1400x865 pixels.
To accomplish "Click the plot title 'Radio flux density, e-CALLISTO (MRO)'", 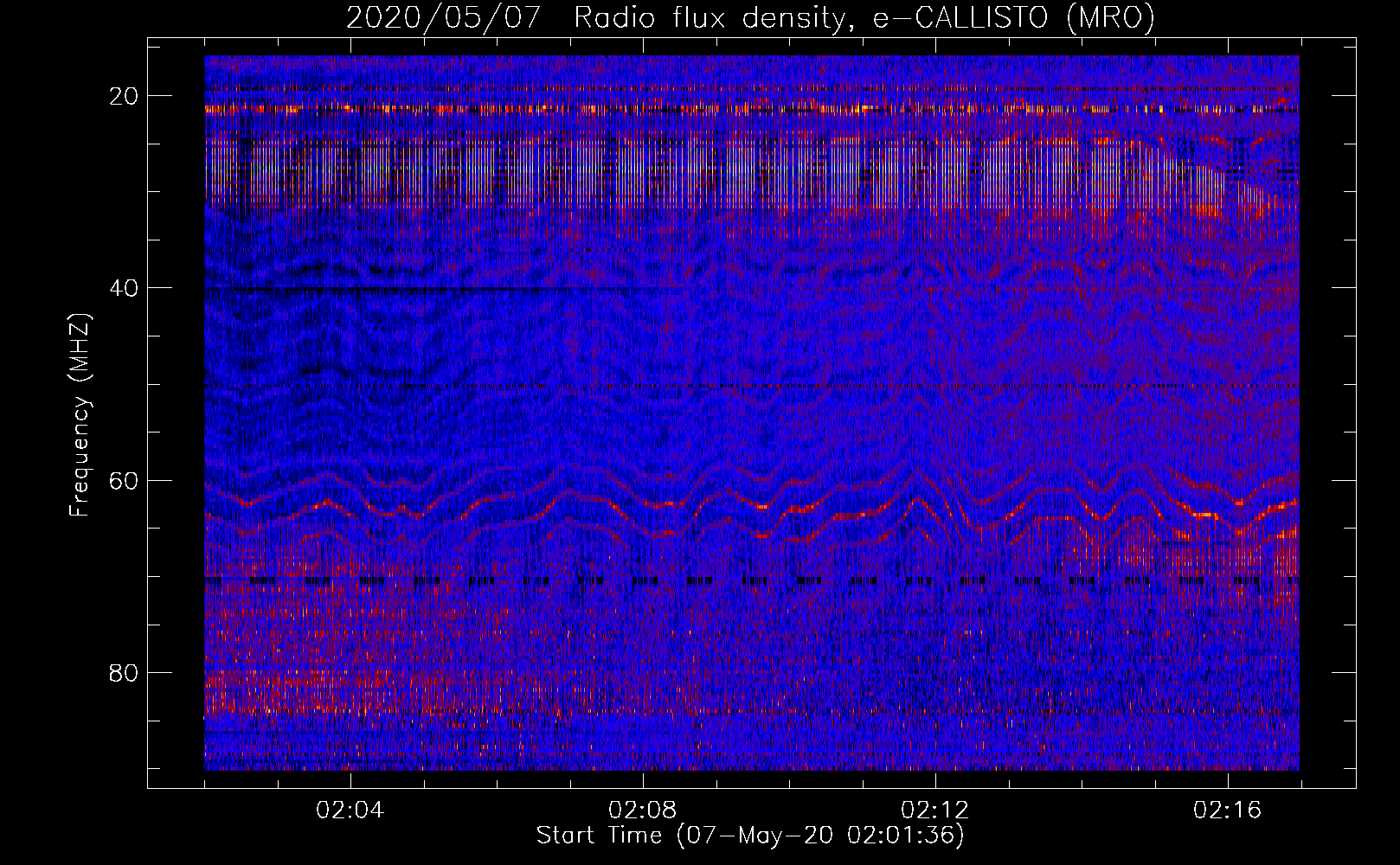I will point(864,18).
